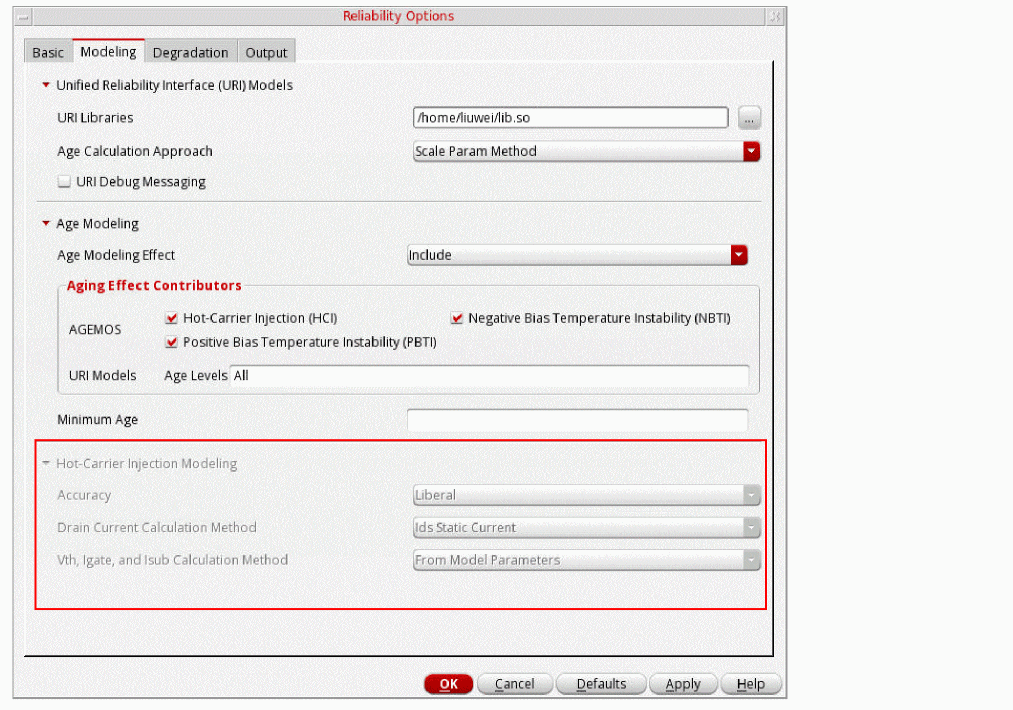Open Age Modeling Effect dropdown

(578, 255)
